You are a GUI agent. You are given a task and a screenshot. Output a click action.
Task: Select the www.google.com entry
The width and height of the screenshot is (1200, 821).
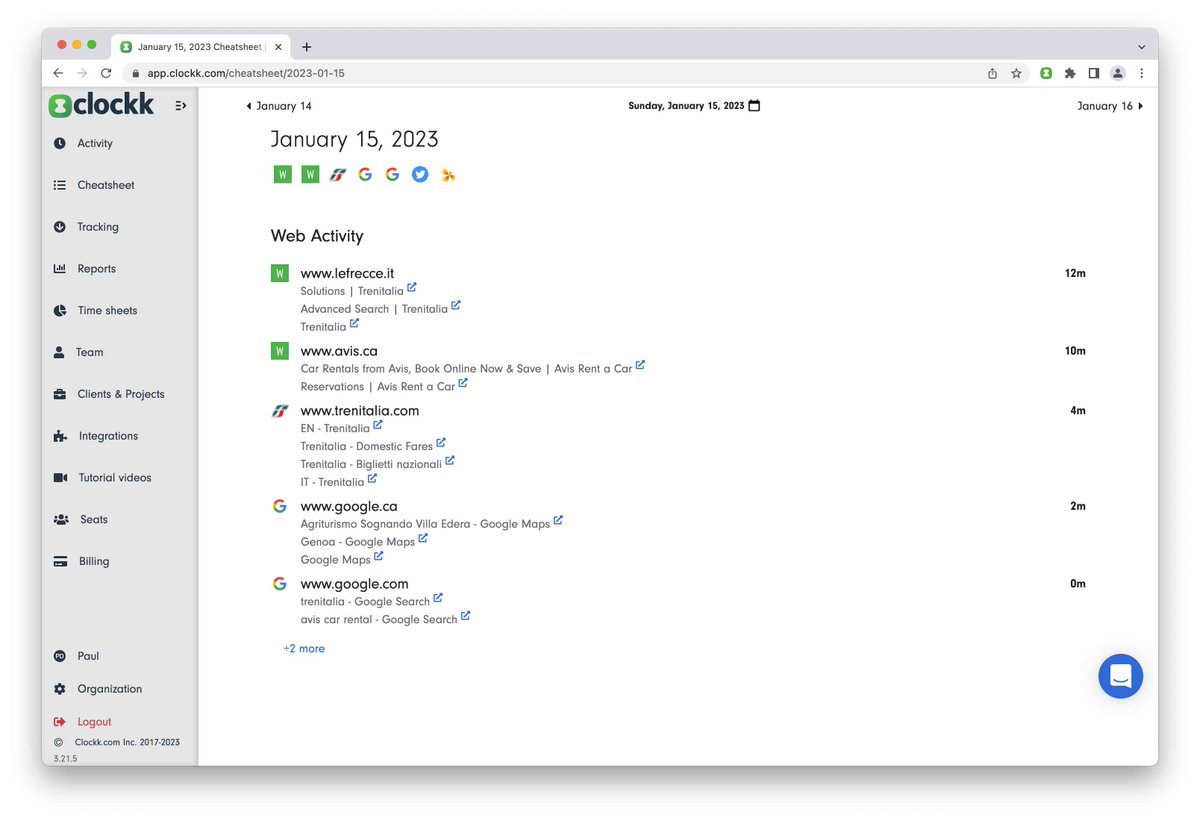[354, 584]
